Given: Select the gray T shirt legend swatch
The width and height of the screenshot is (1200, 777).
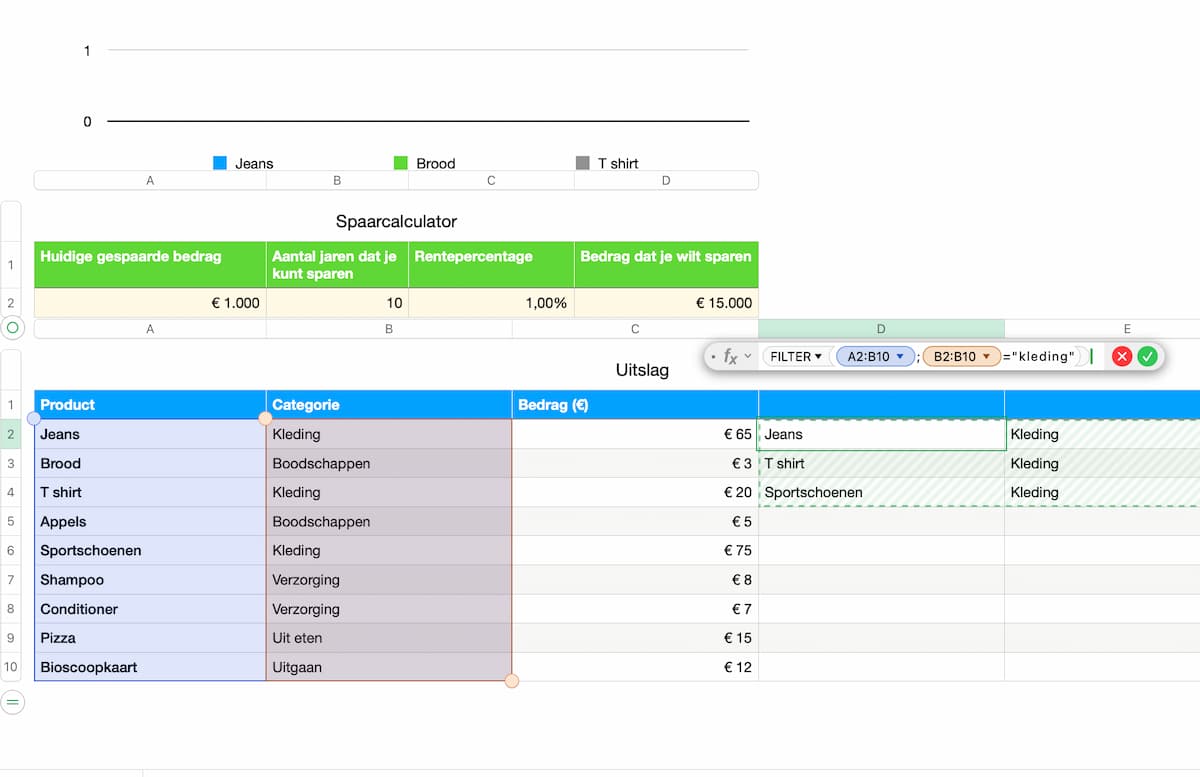Looking at the screenshot, I should coord(583,163).
